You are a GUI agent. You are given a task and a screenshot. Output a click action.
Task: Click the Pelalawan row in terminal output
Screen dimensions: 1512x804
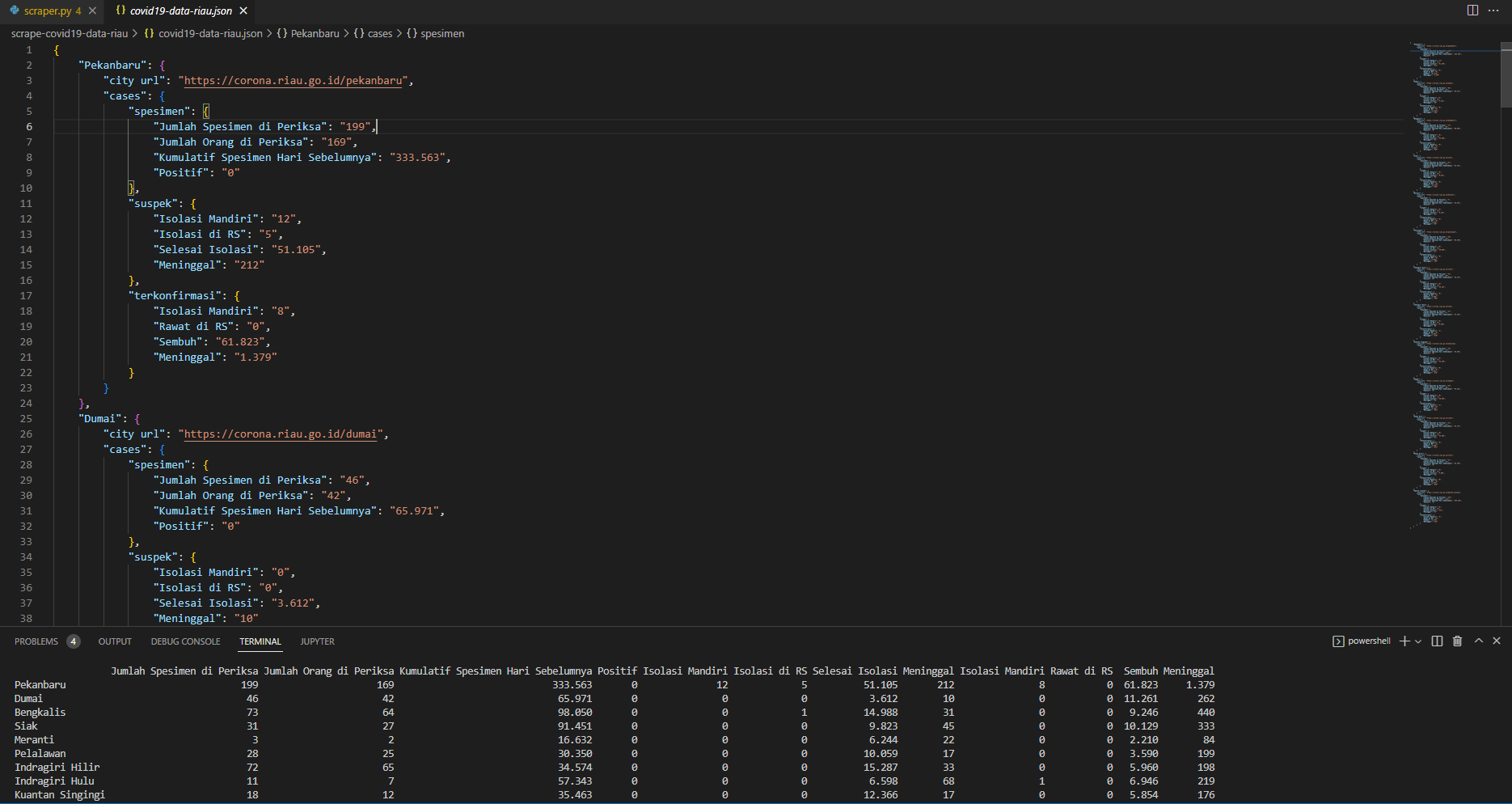(615, 754)
